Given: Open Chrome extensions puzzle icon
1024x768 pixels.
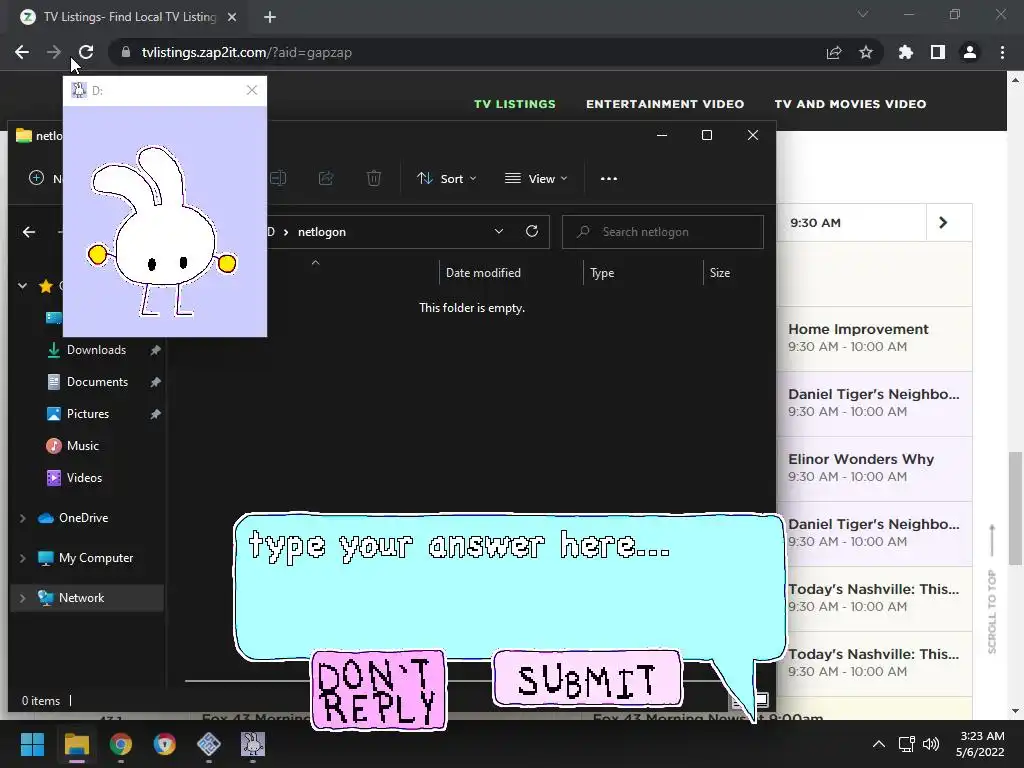Looking at the screenshot, I should [906, 52].
